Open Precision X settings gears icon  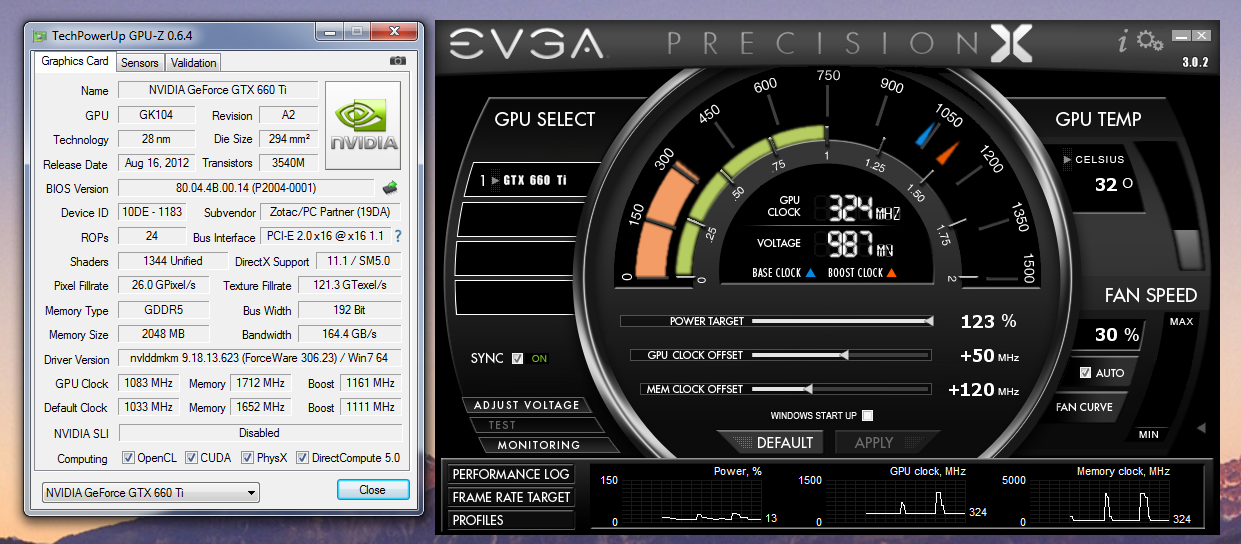tap(1150, 41)
